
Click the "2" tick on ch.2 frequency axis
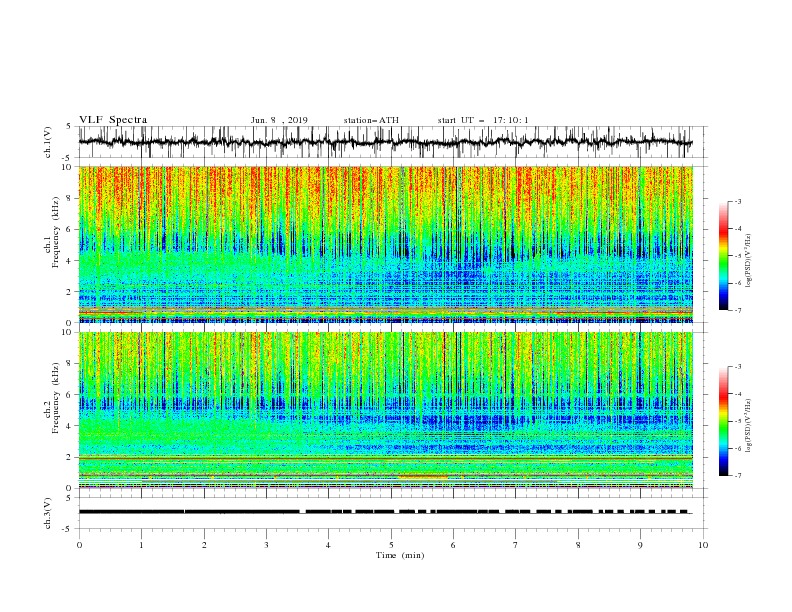click(71, 457)
